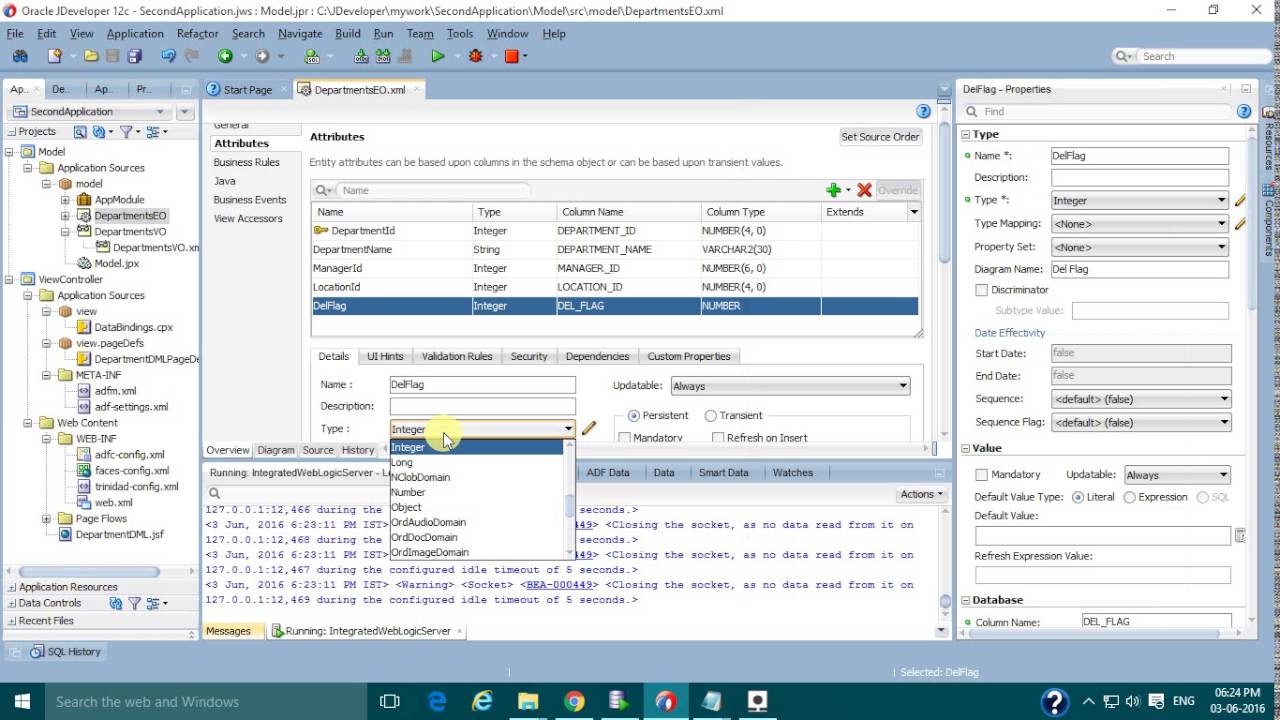The image size is (1280, 720).
Task: Click the red Debug bug icon
Action: point(475,56)
